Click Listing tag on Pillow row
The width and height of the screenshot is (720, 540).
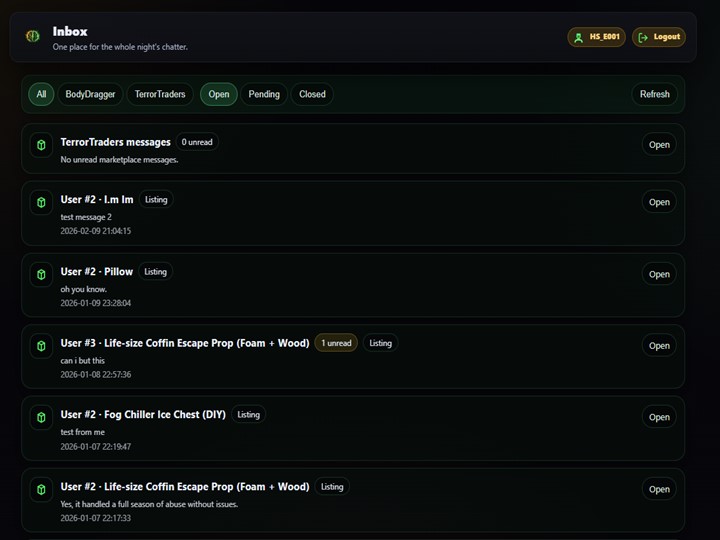[155, 272]
